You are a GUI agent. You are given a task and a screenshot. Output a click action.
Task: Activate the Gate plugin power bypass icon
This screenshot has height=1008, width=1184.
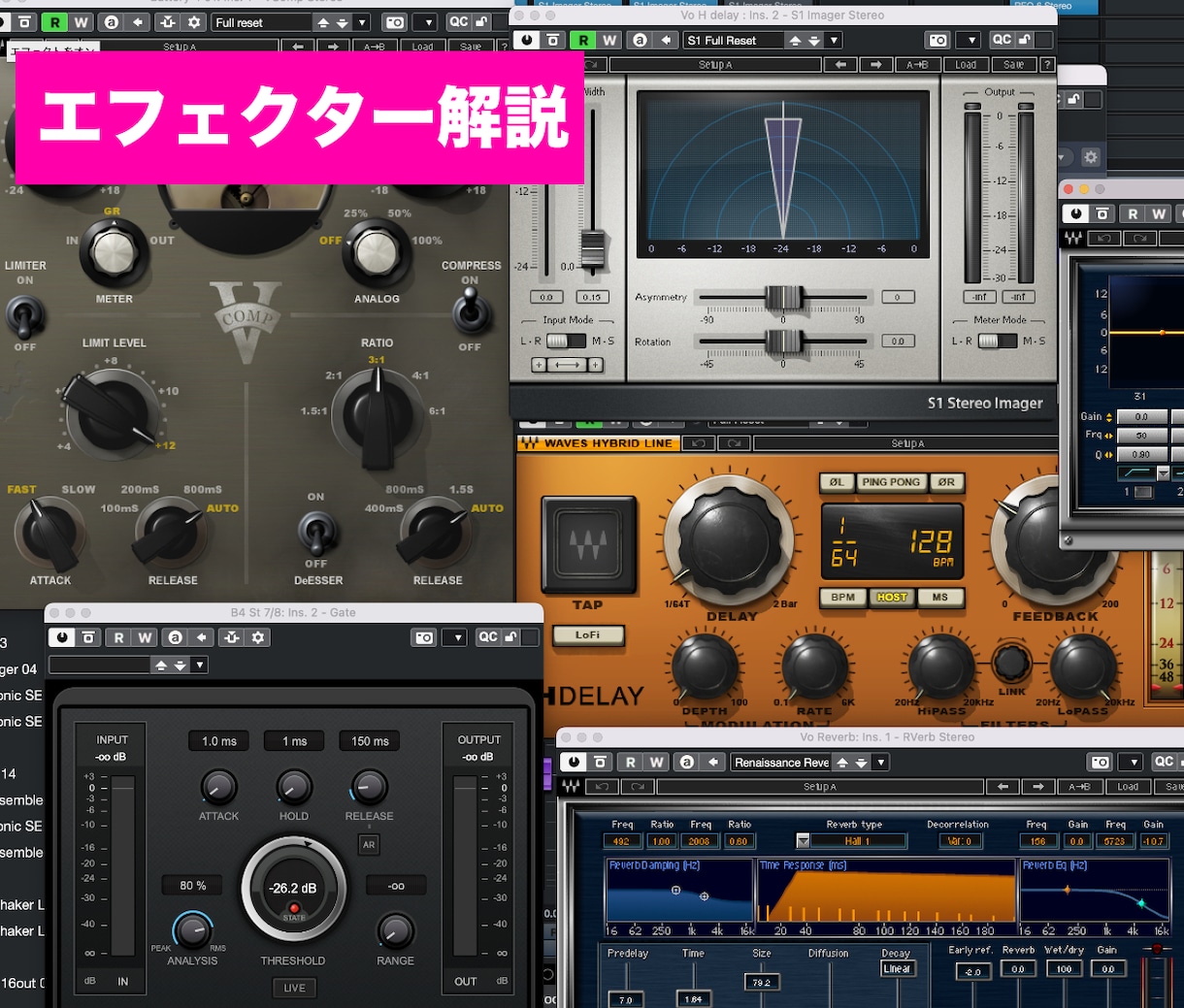coord(62,637)
